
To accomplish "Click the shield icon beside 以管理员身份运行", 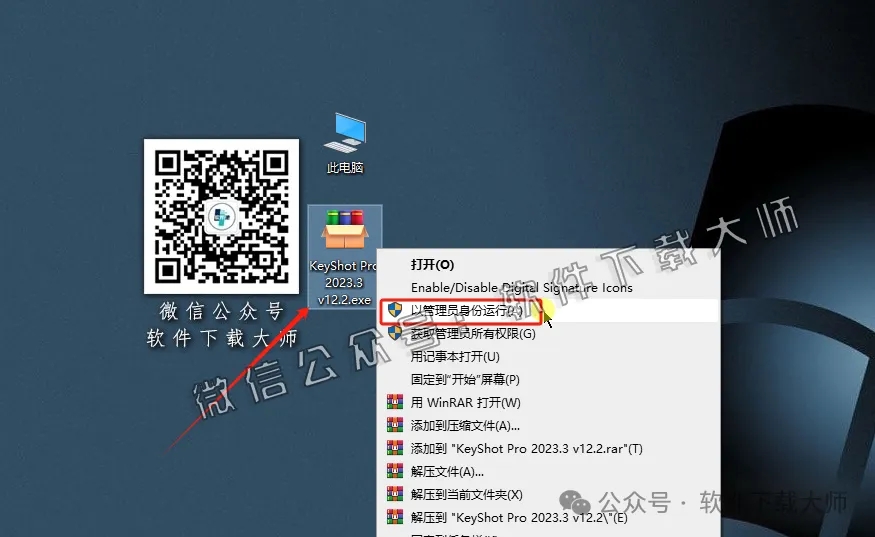I will (x=395, y=310).
